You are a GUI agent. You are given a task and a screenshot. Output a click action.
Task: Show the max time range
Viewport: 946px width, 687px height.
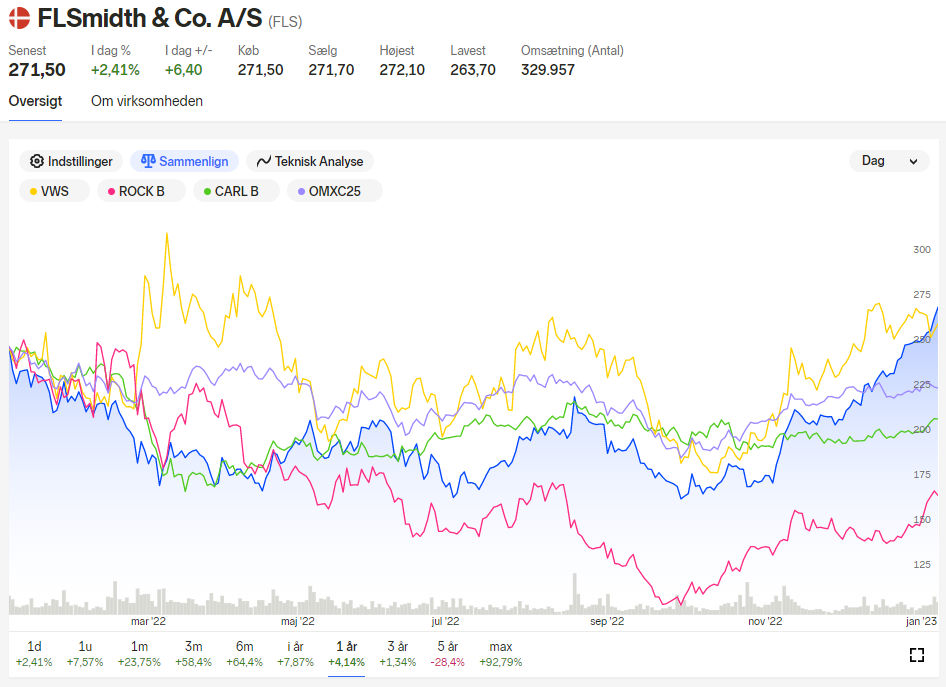501,654
